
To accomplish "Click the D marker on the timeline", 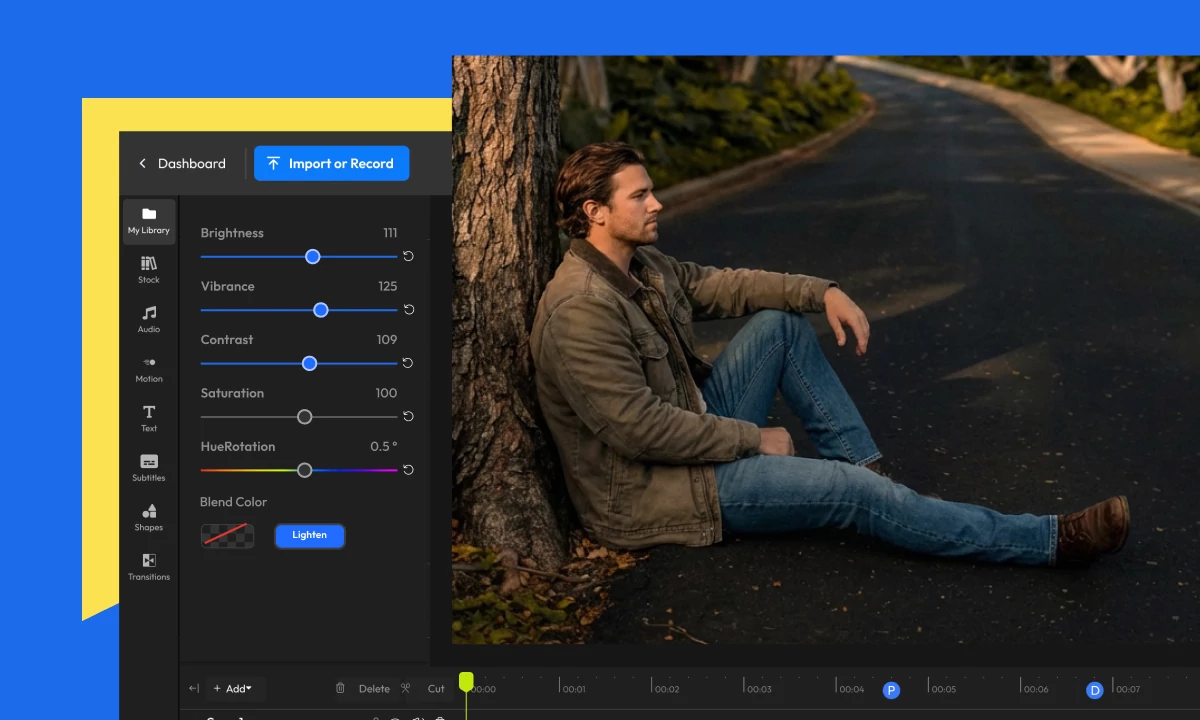I will (x=1094, y=689).
